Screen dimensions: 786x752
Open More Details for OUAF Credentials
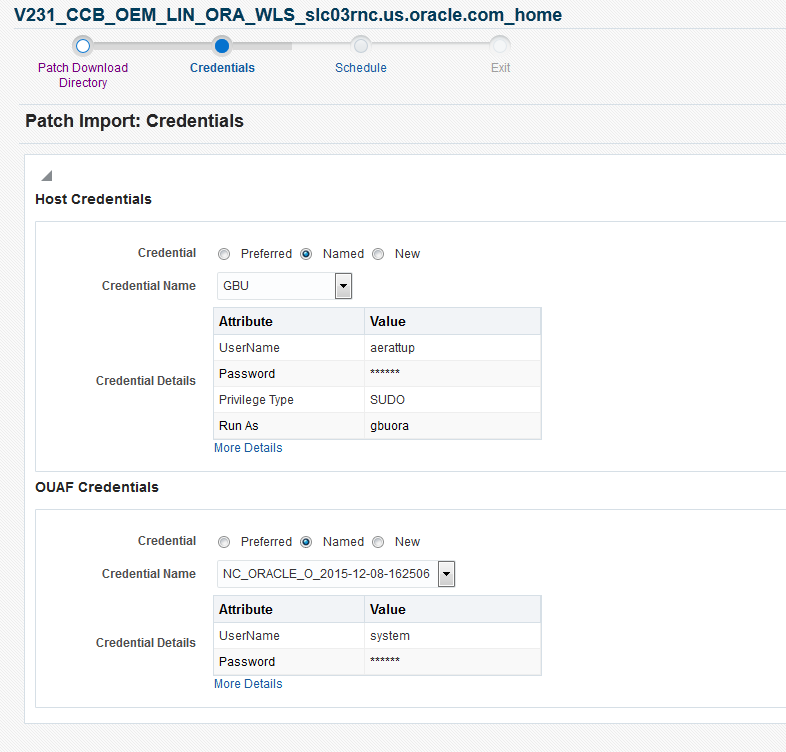tap(248, 684)
